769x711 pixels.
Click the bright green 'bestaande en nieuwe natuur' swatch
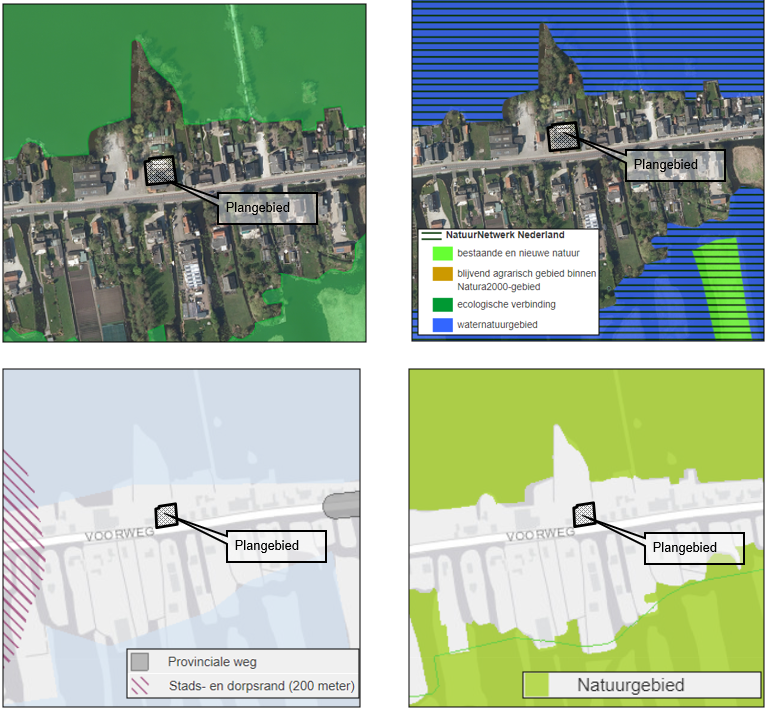click(x=443, y=254)
